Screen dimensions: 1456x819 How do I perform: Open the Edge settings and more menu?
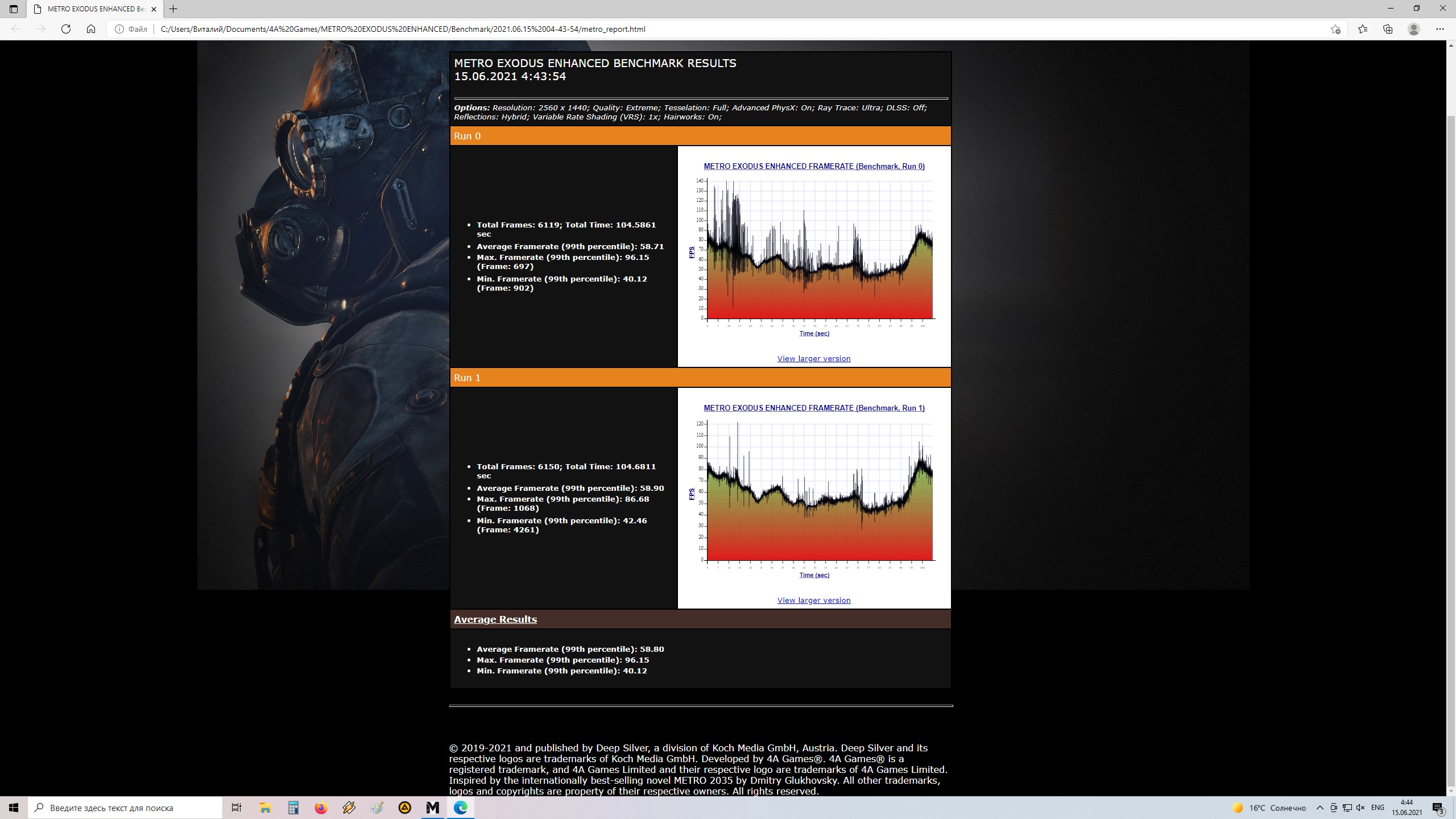(x=1440, y=29)
